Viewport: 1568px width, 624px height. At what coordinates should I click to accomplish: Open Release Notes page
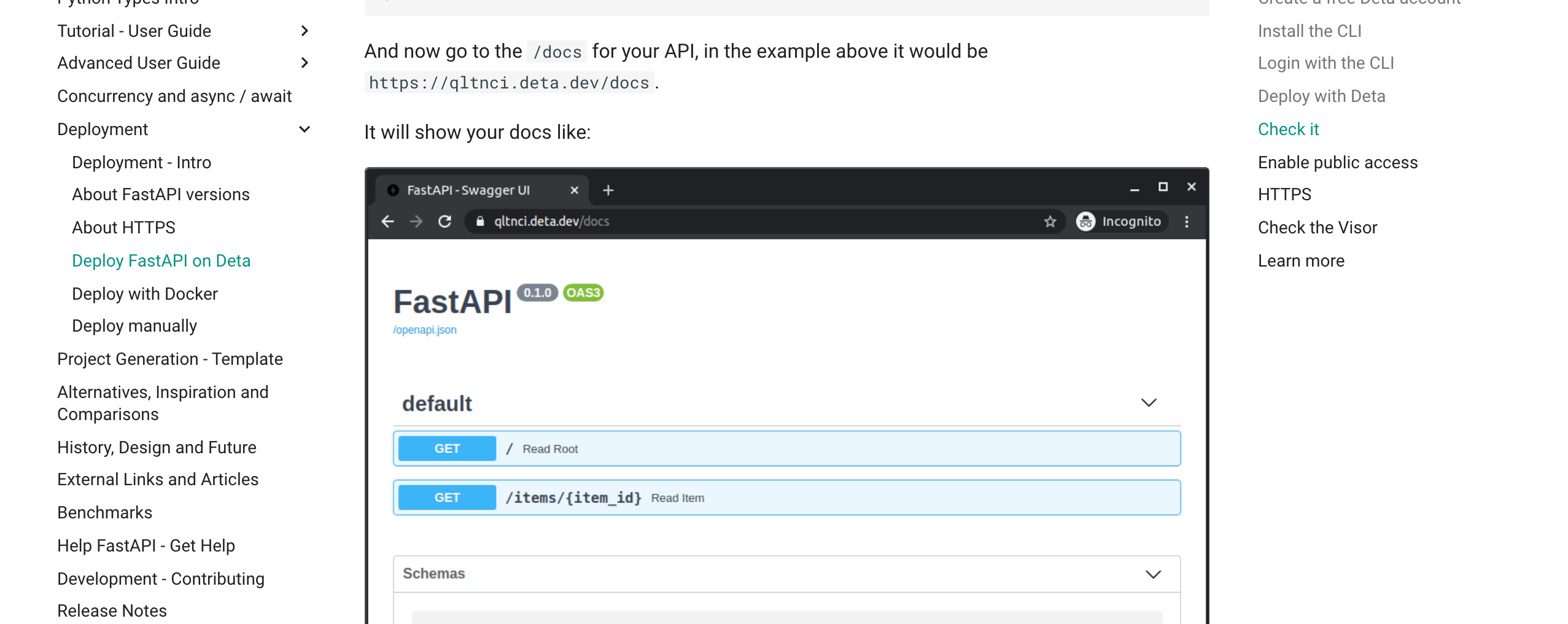click(112, 610)
